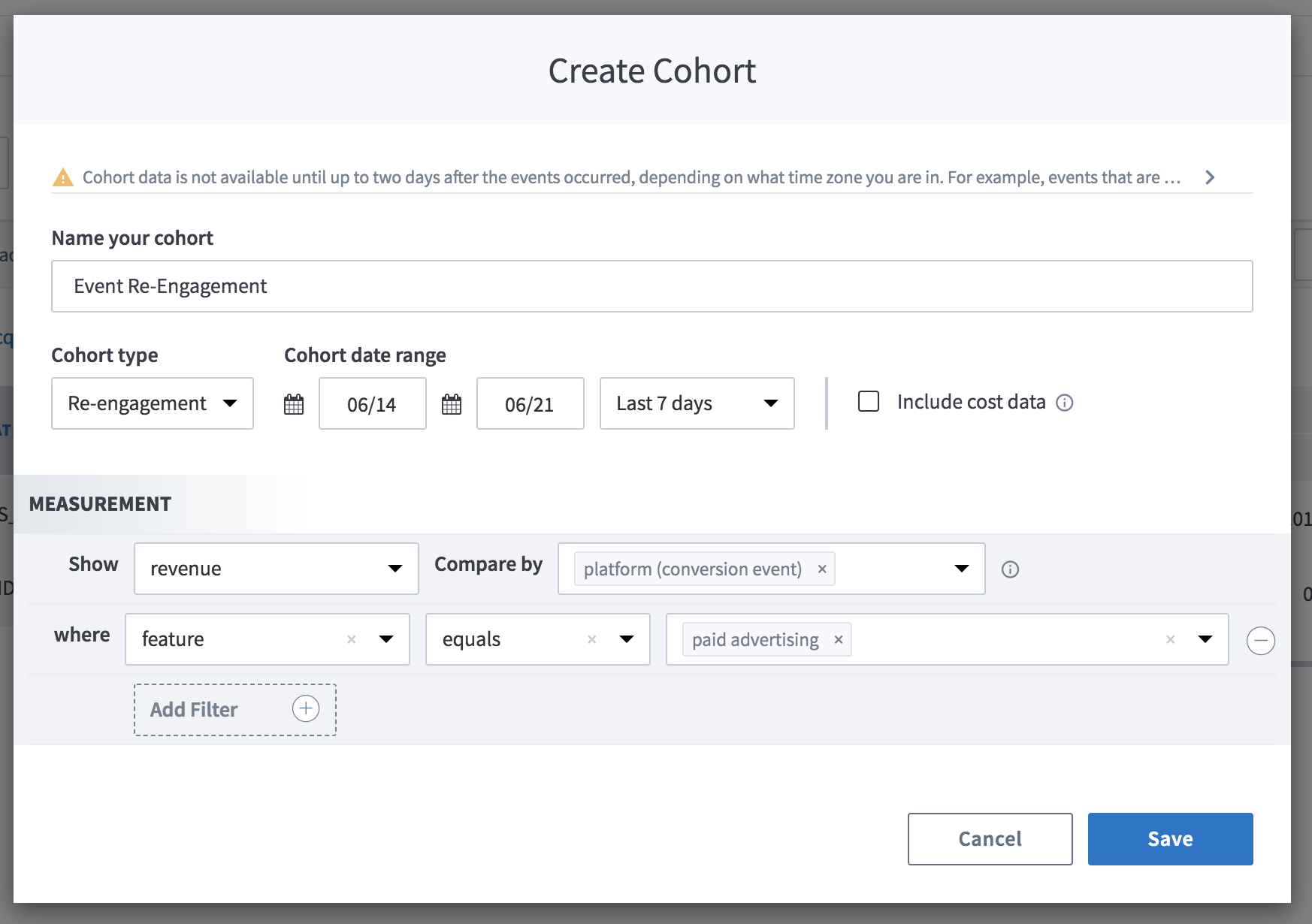
Task: Remove the paid advertising tag
Action: tap(839, 640)
